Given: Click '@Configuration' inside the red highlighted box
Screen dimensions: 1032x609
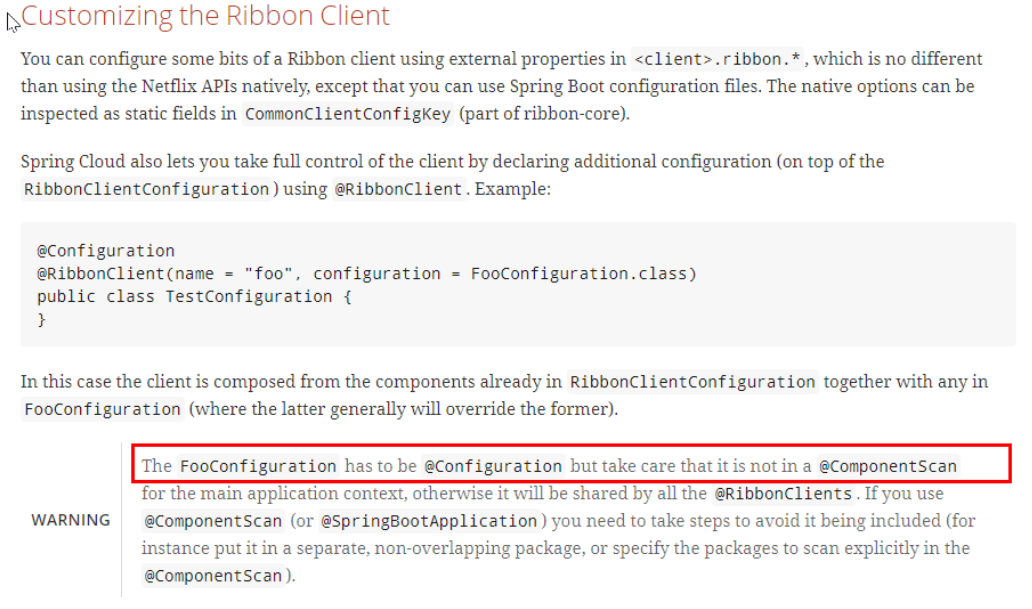Looking at the screenshot, I should click(x=493, y=466).
